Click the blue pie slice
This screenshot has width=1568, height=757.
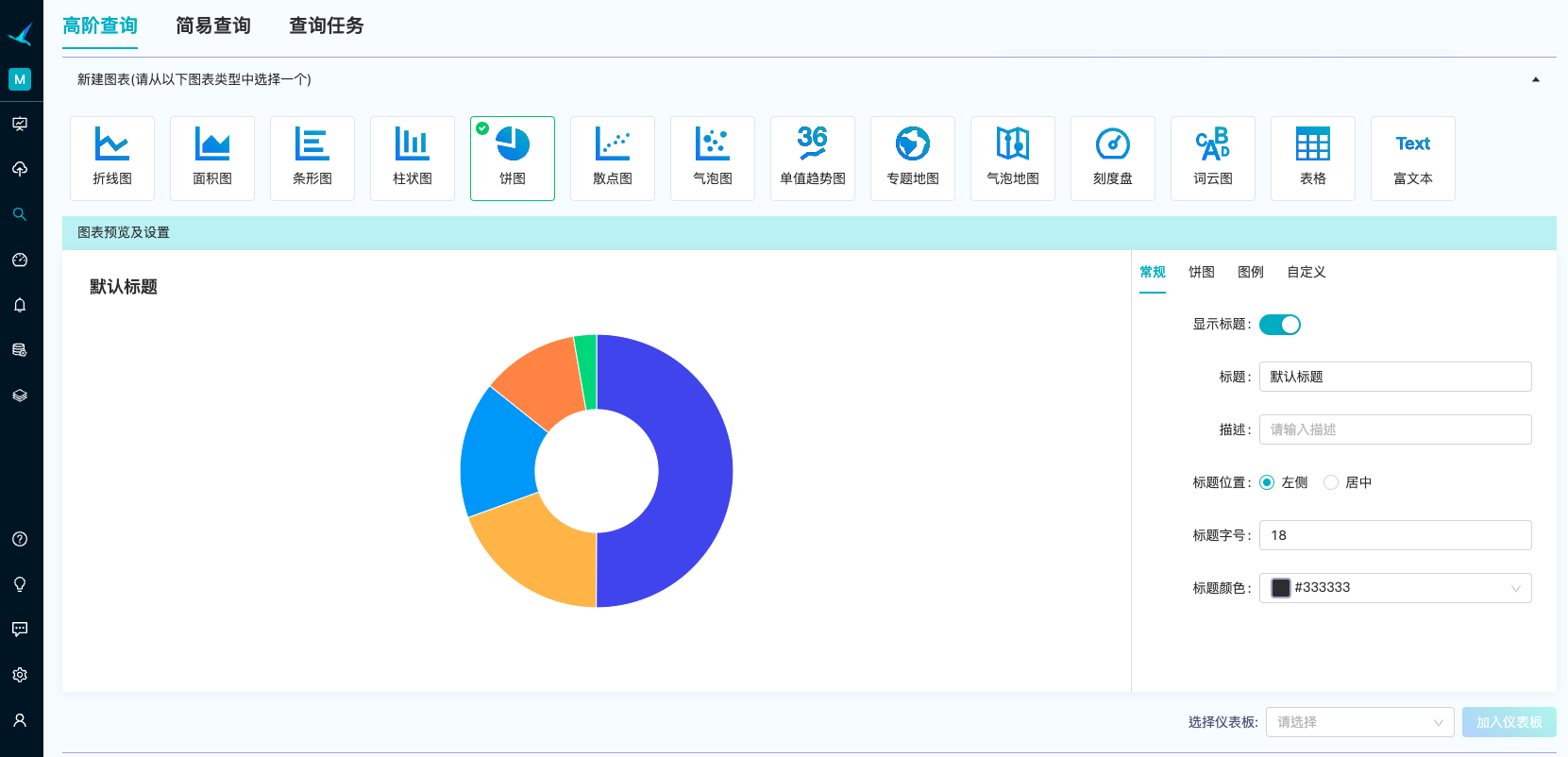point(498,457)
